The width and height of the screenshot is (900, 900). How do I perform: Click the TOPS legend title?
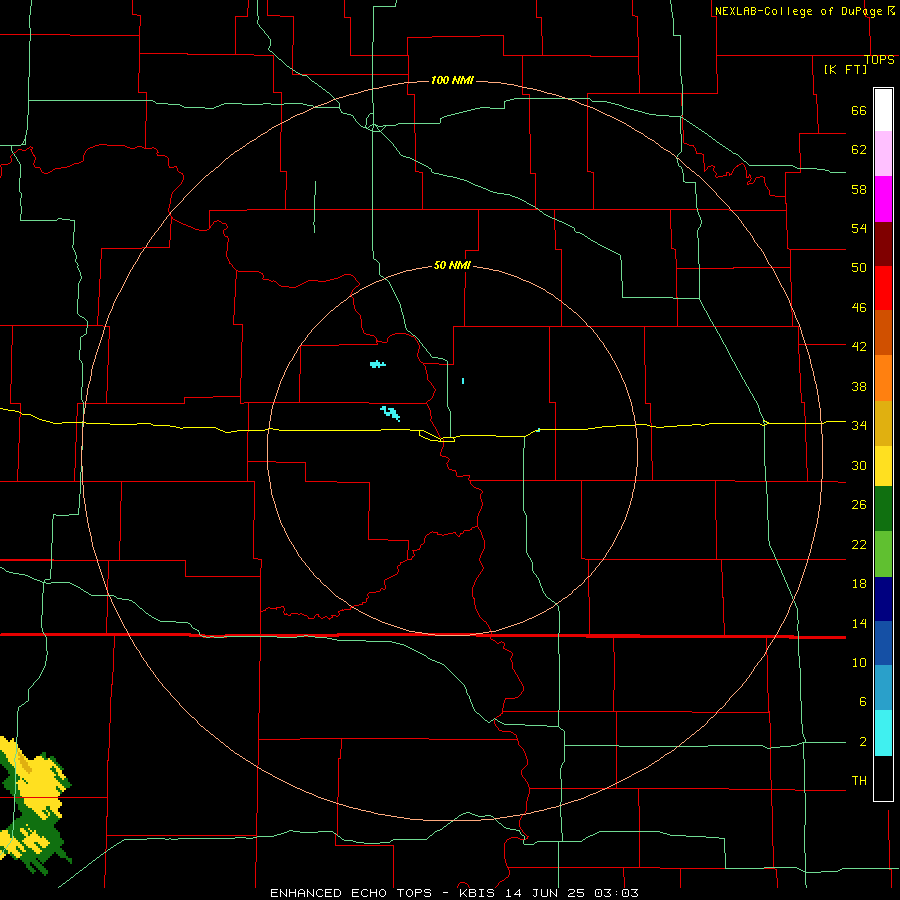pyautogui.click(x=879, y=60)
